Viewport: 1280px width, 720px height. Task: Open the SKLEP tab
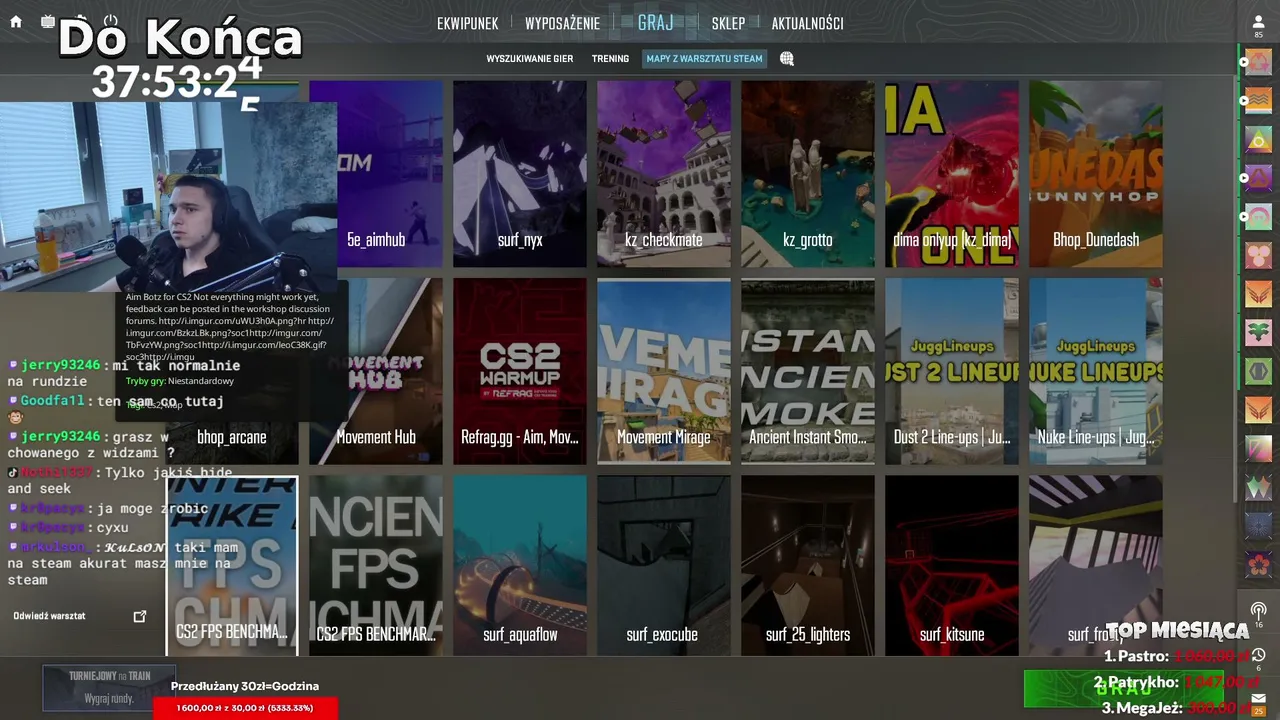point(728,24)
